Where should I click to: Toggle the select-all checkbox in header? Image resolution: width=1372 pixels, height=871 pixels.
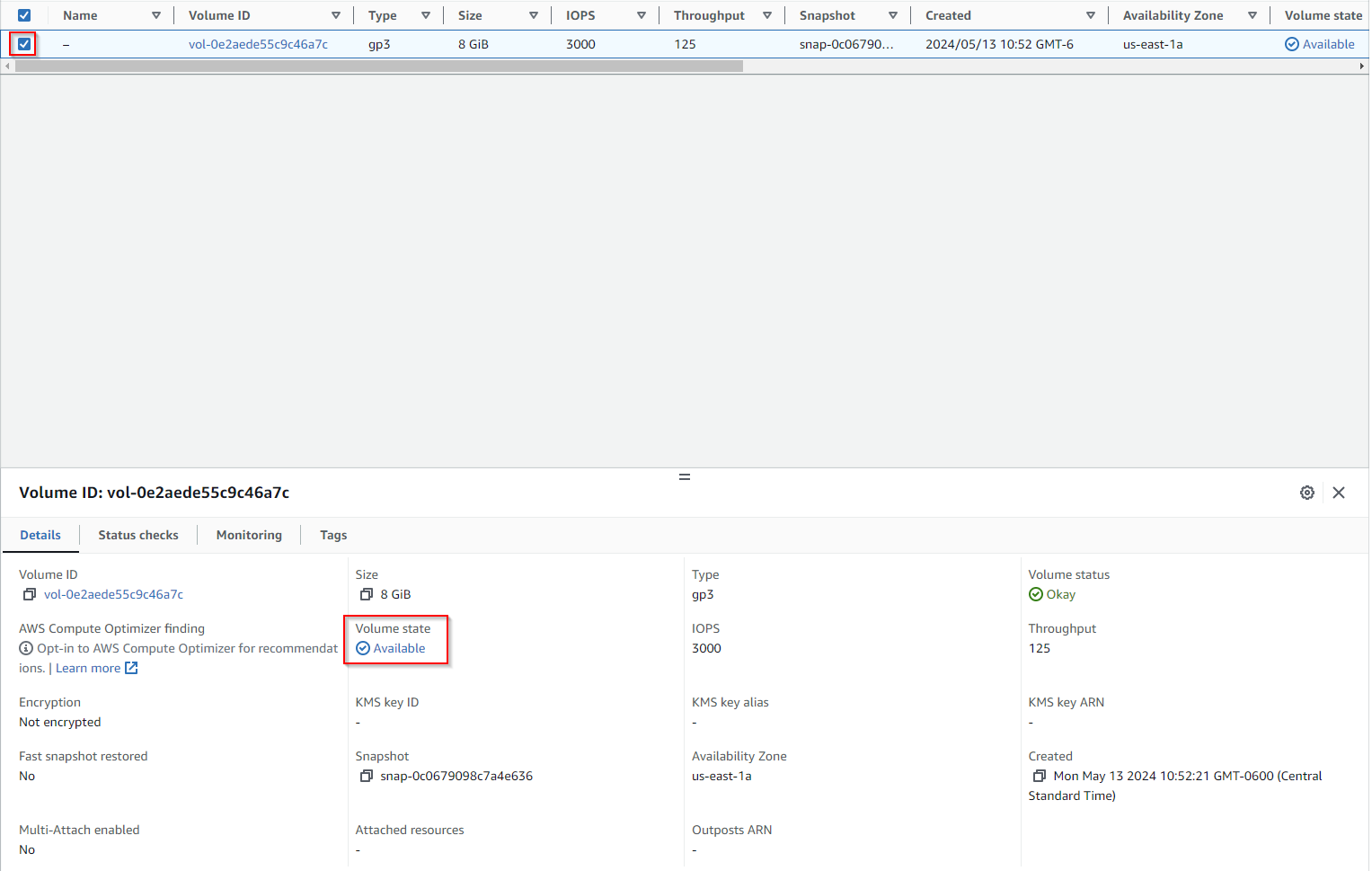[24, 15]
